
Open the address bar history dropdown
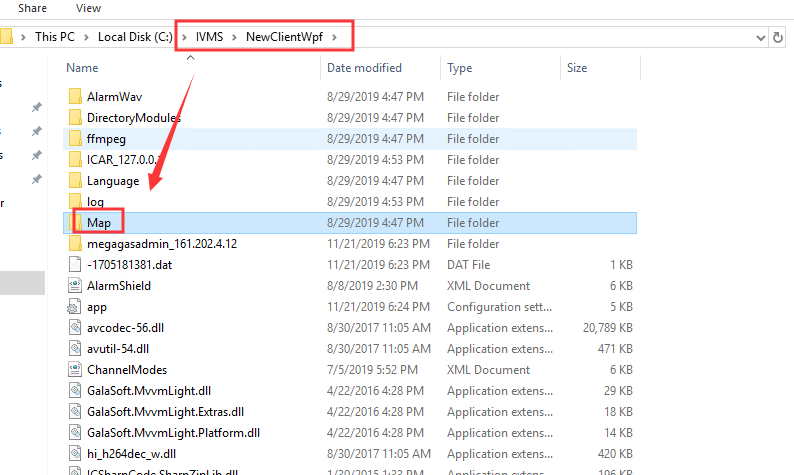point(761,37)
